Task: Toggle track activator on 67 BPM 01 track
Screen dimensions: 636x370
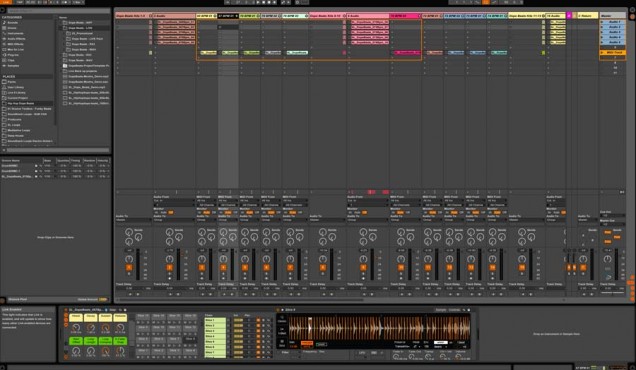Action: [223, 267]
